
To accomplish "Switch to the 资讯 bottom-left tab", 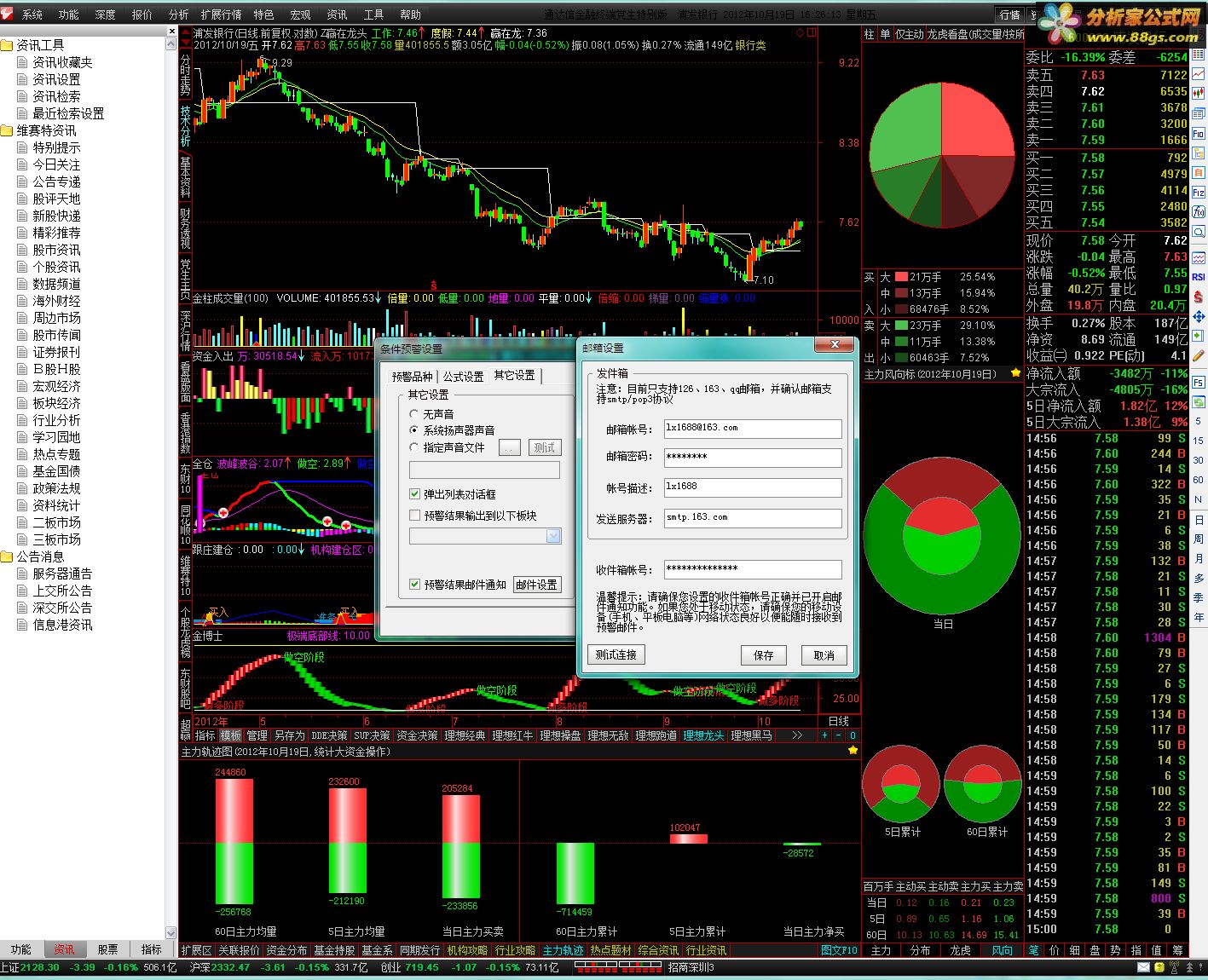I will click(x=64, y=949).
